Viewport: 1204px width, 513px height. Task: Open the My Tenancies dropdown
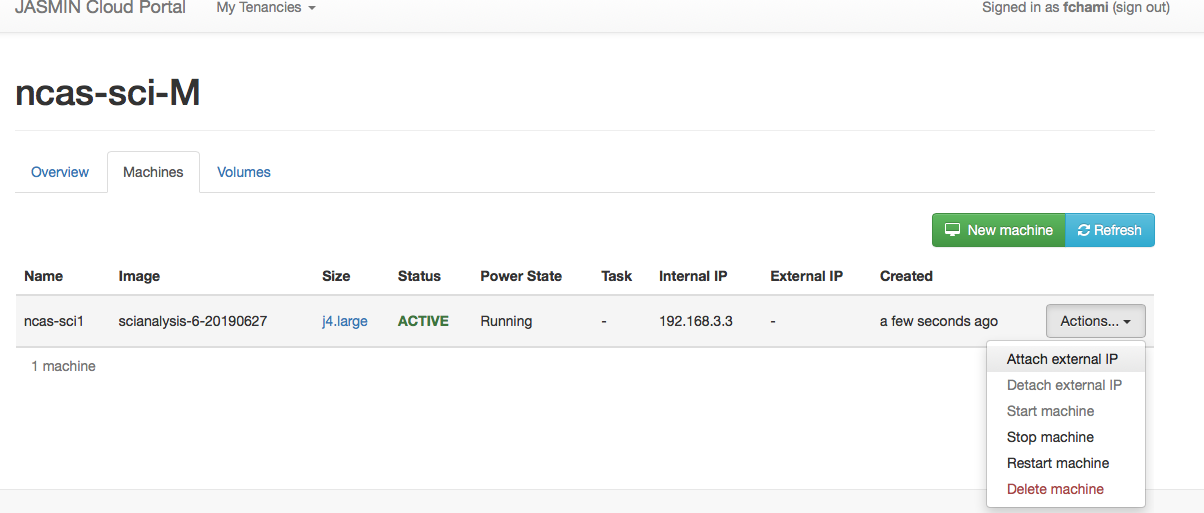coord(266,7)
